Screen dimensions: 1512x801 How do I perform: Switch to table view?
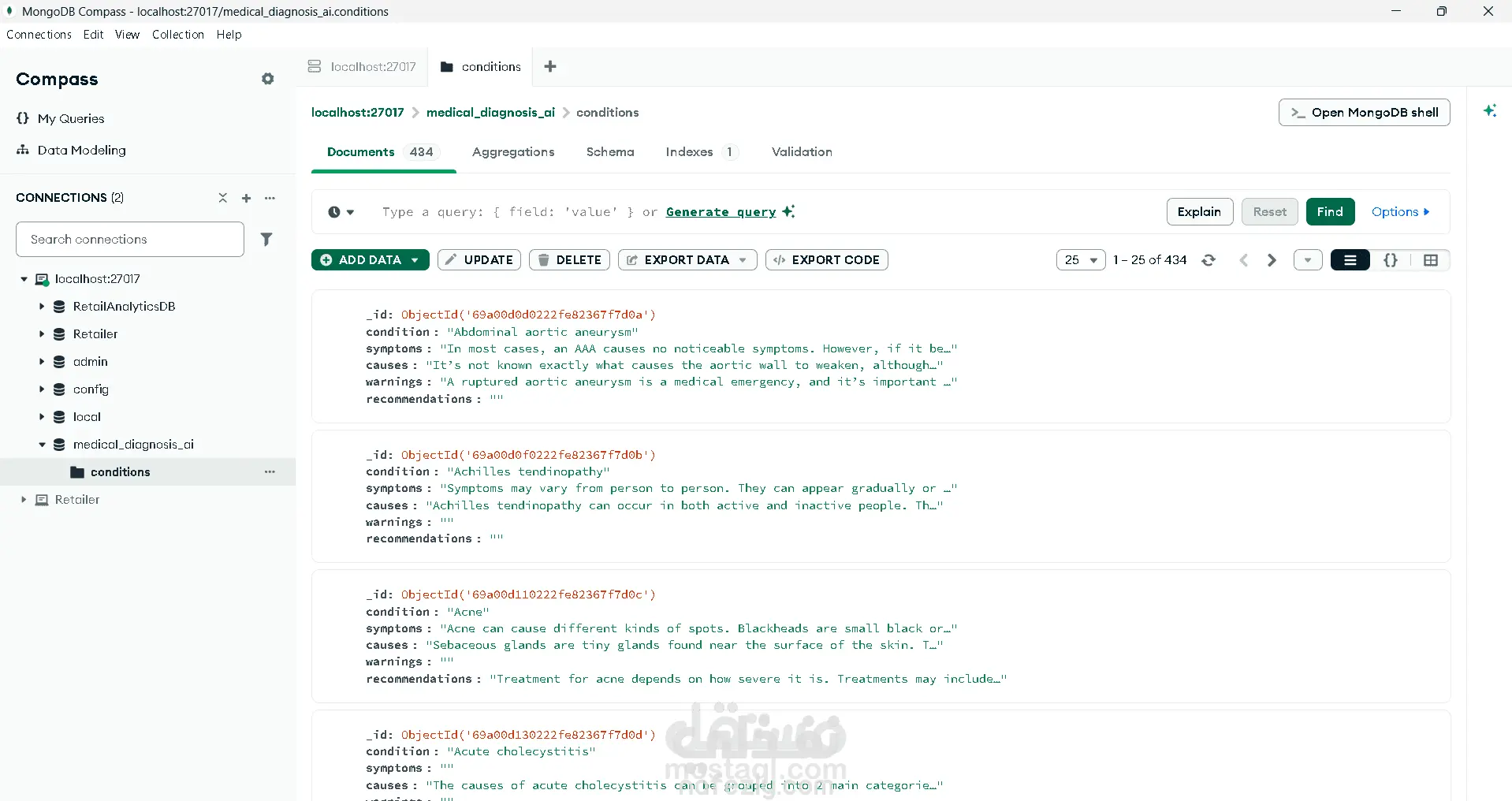[x=1431, y=260]
